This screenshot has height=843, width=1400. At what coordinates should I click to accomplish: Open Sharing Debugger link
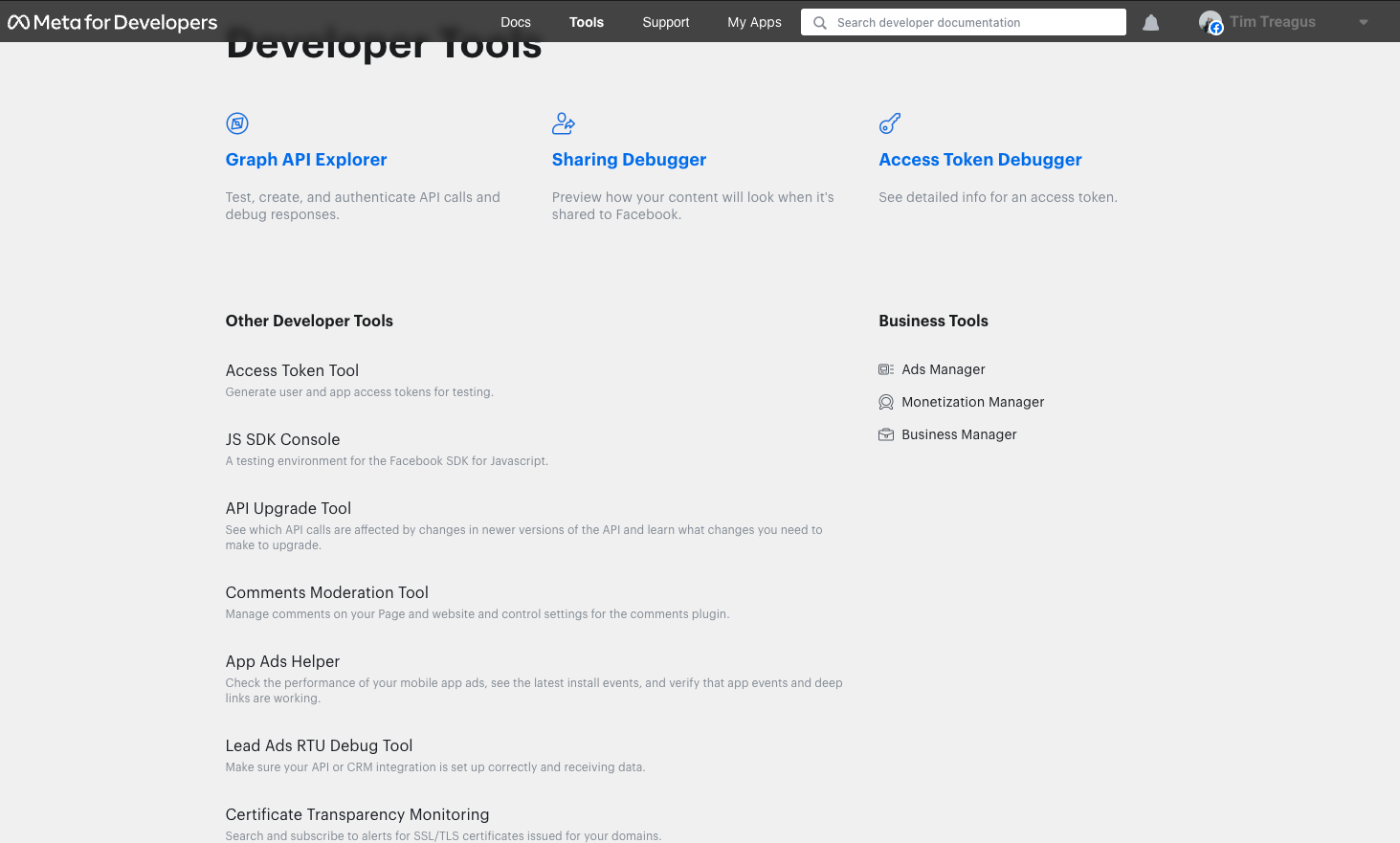629,160
